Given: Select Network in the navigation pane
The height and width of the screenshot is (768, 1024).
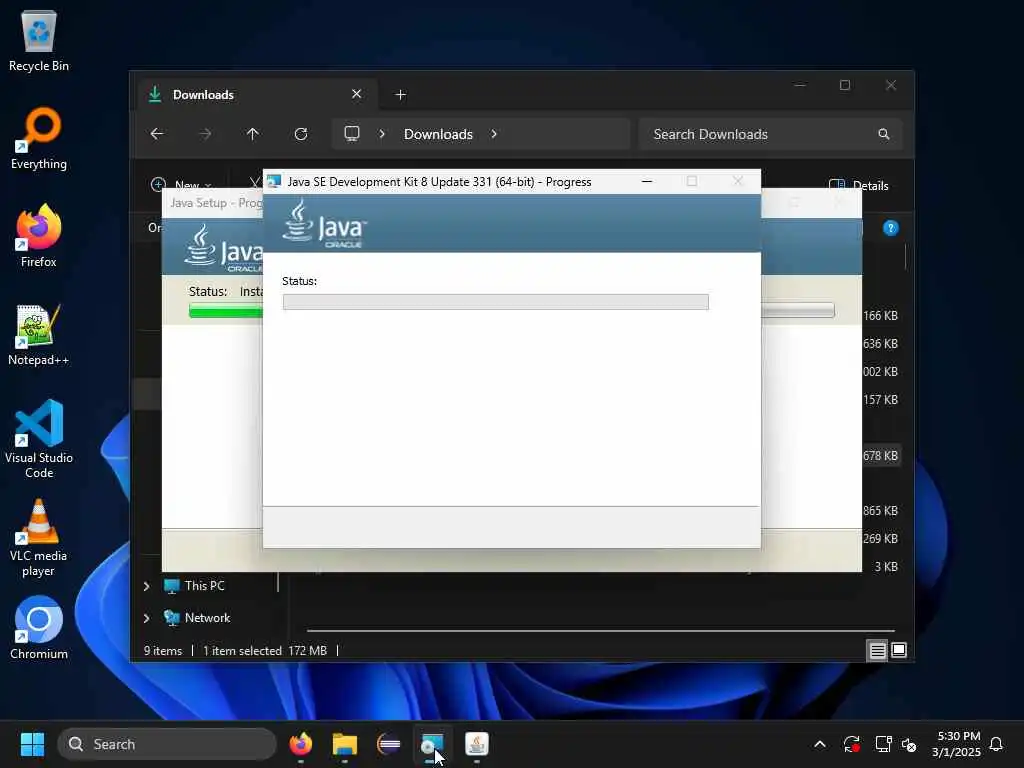Looking at the screenshot, I should point(197,618).
